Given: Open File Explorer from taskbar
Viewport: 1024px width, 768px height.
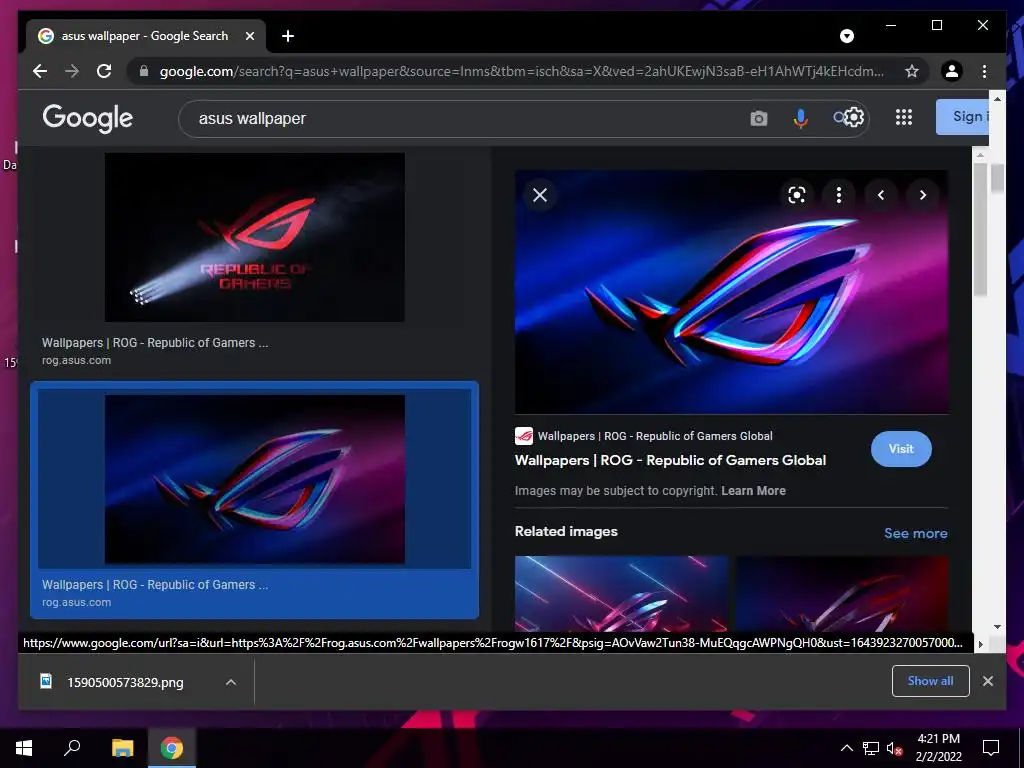Looking at the screenshot, I should click(x=122, y=748).
